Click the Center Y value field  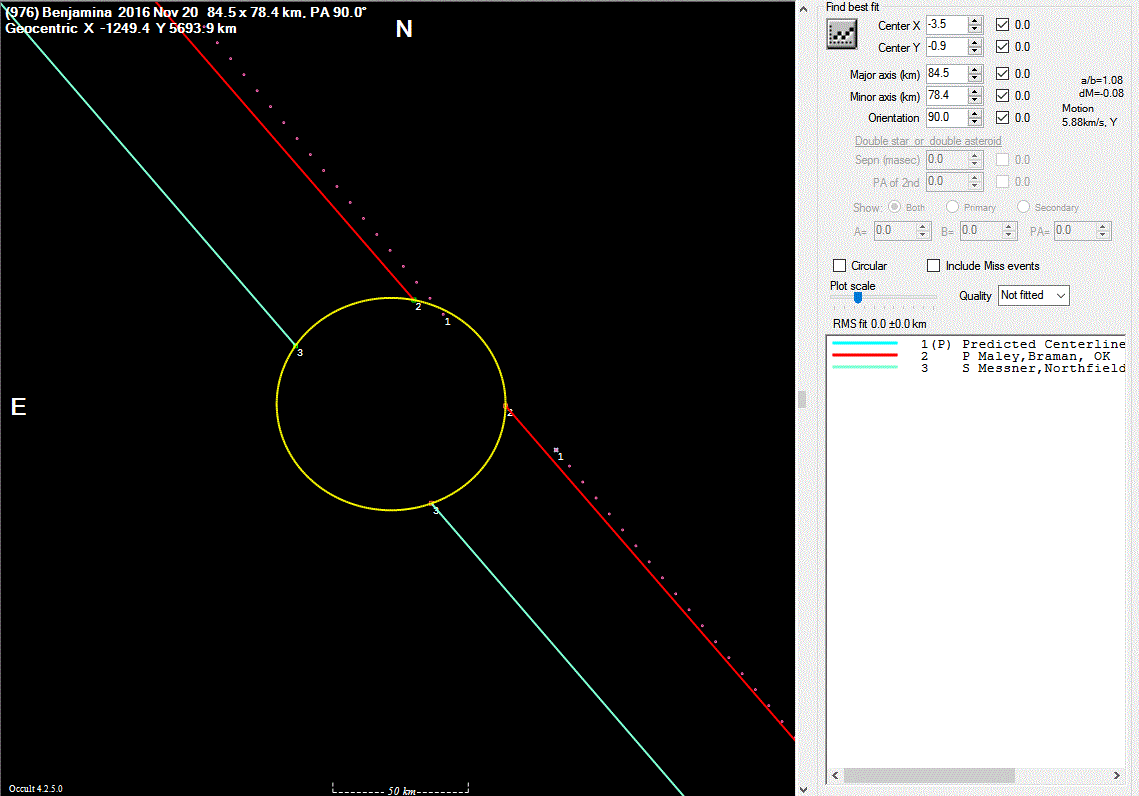(x=947, y=46)
